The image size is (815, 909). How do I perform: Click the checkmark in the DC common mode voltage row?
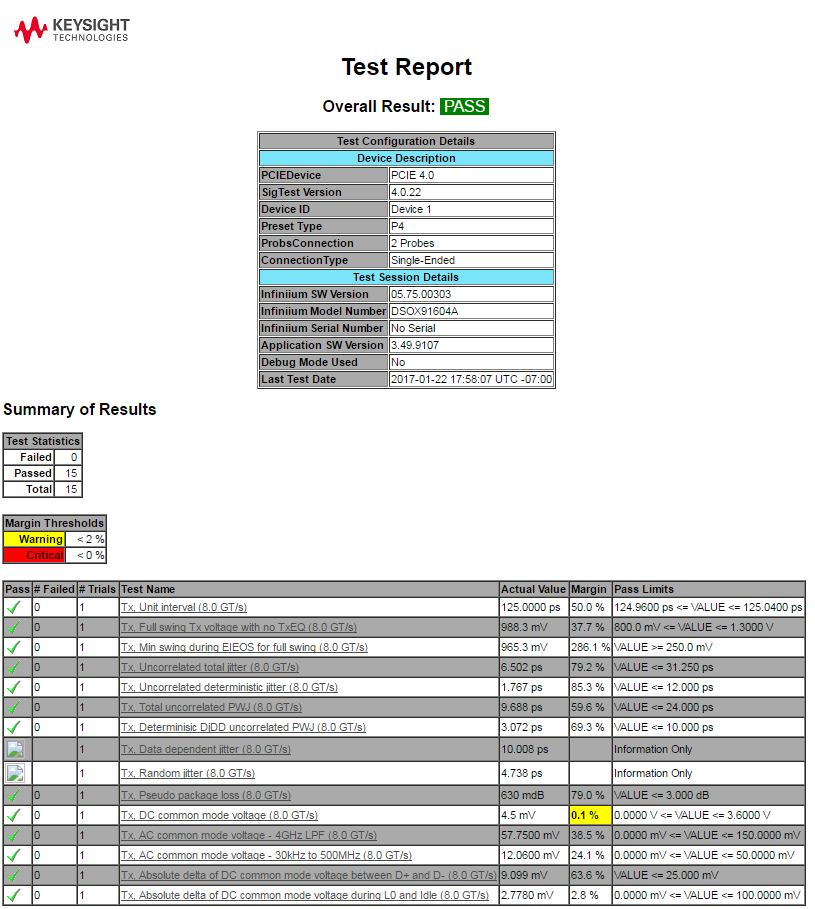coord(14,815)
